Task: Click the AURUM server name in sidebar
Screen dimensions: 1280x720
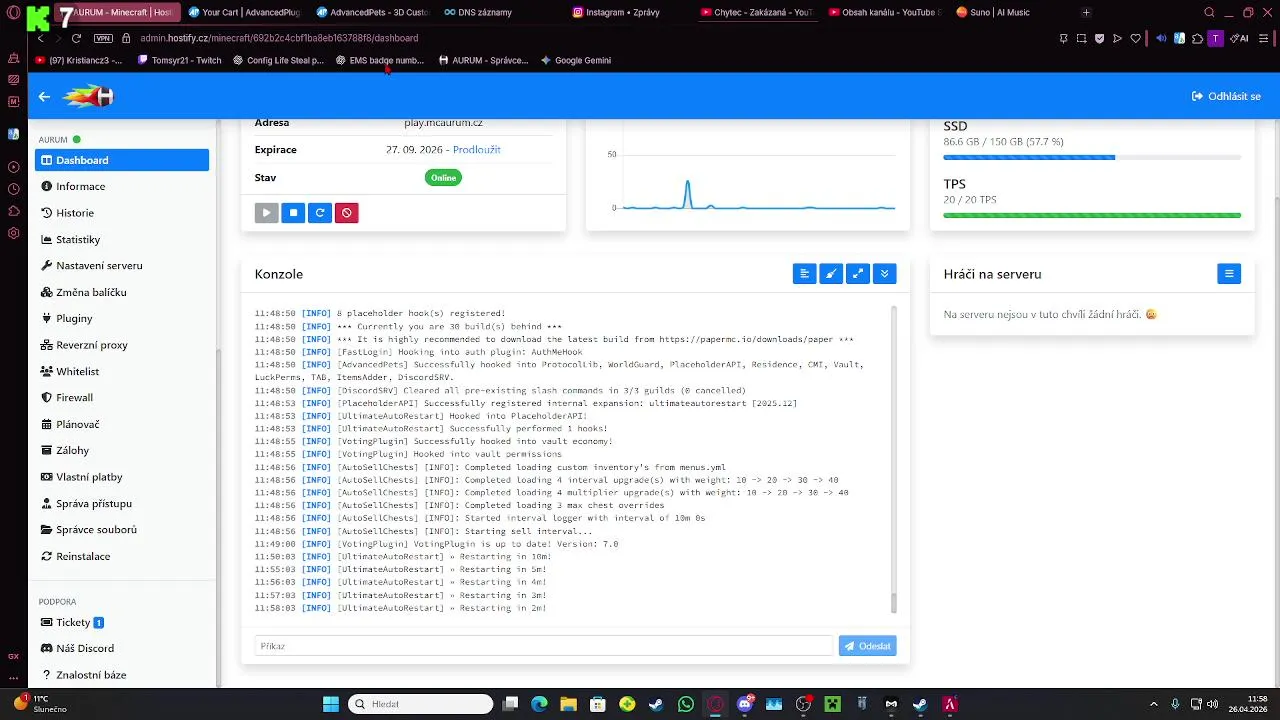Action: pyautogui.click(x=53, y=140)
